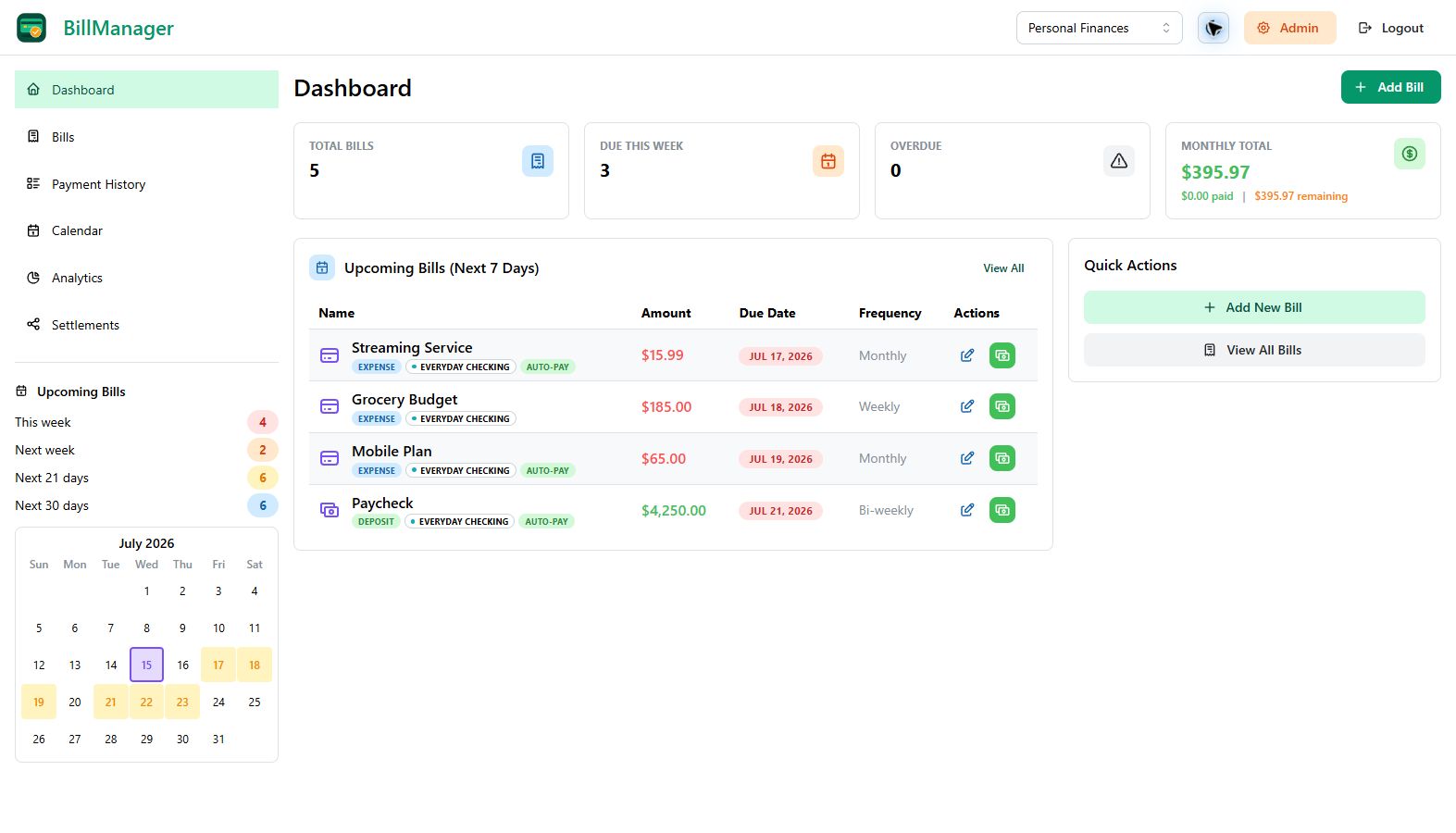Screen dimensions: 1456x833
Task: Click the Mobile Plan card icon
Action: 330,458
